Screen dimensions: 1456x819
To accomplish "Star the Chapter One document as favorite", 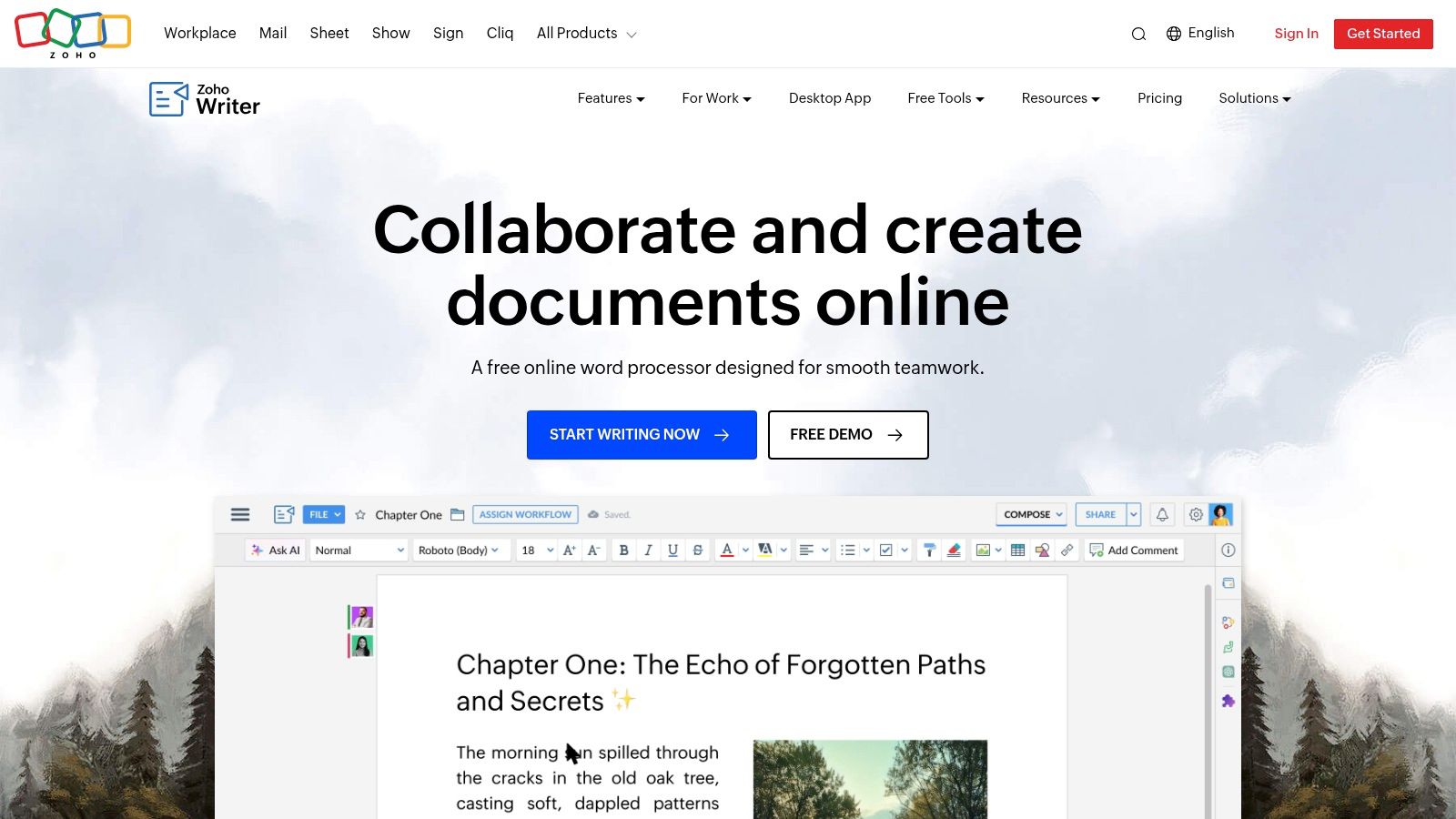I will (x=359, y=514).
